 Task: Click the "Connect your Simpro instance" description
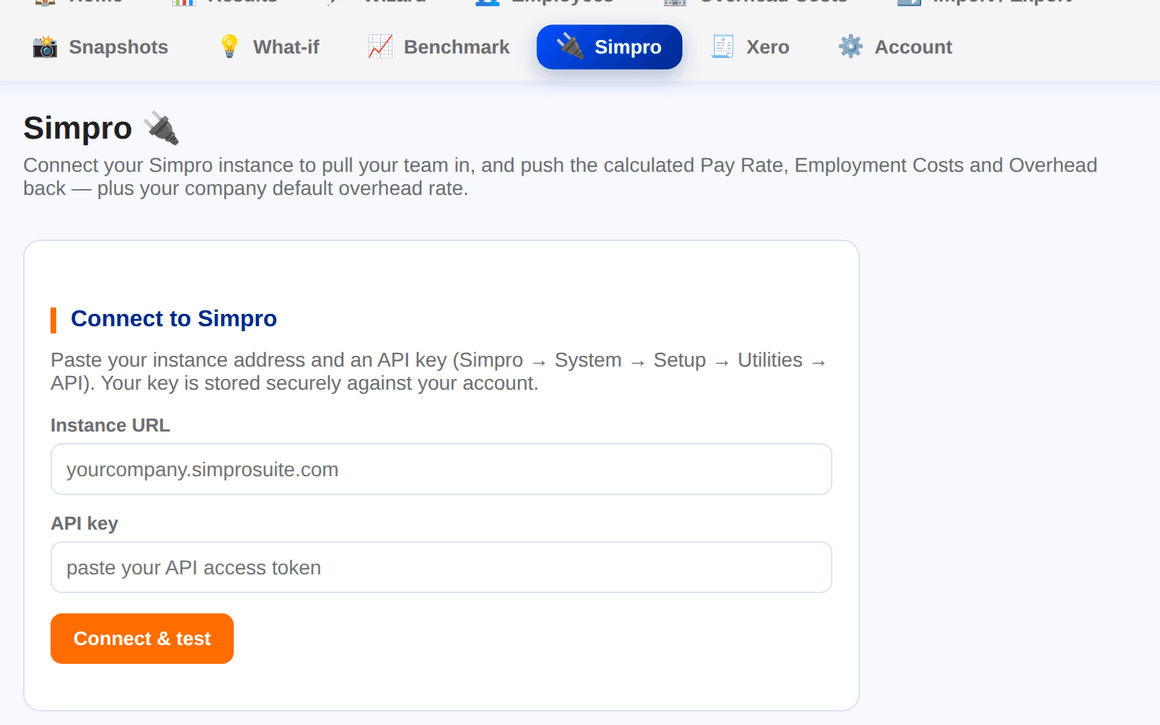pyautogui.click(x=560, y=176)
